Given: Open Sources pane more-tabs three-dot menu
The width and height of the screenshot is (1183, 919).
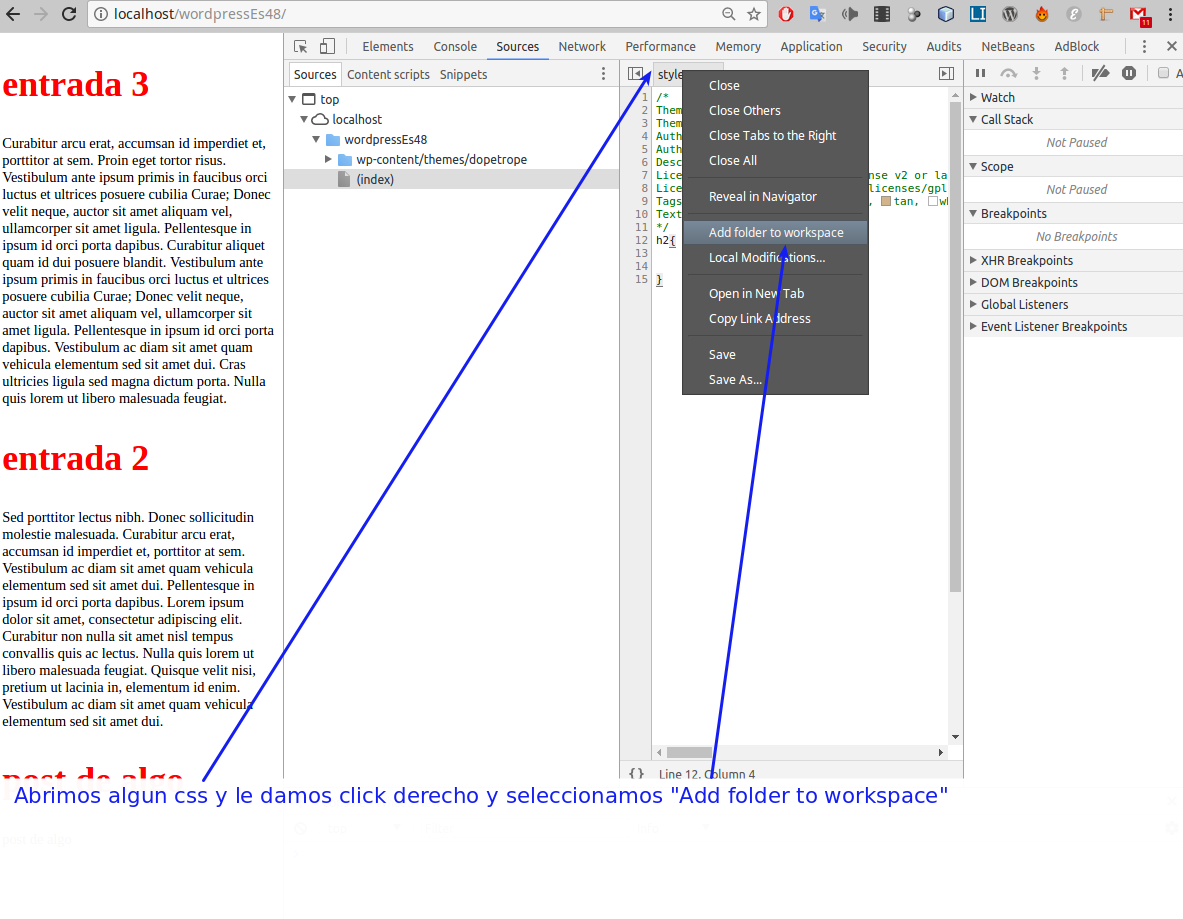Looking at the screenshot, I should click(x=603, y=74).
